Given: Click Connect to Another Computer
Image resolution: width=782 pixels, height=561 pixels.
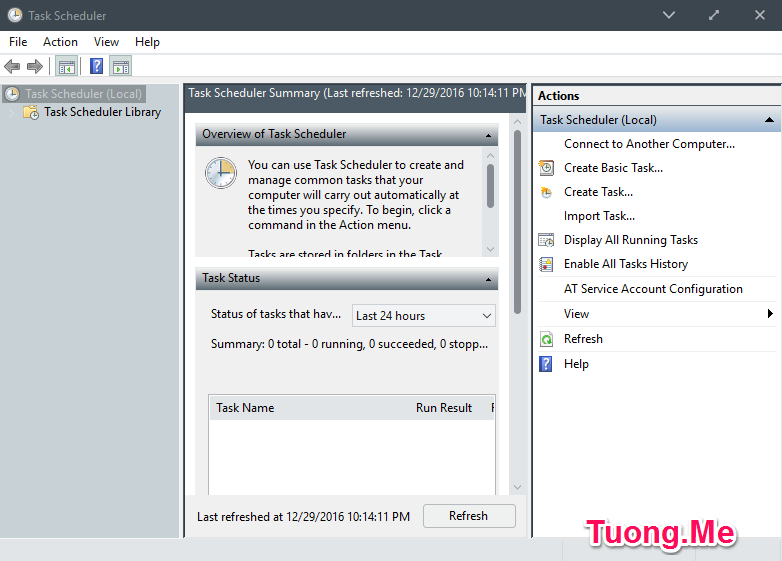Looking at the screenshot, I should tap(649, 144).
